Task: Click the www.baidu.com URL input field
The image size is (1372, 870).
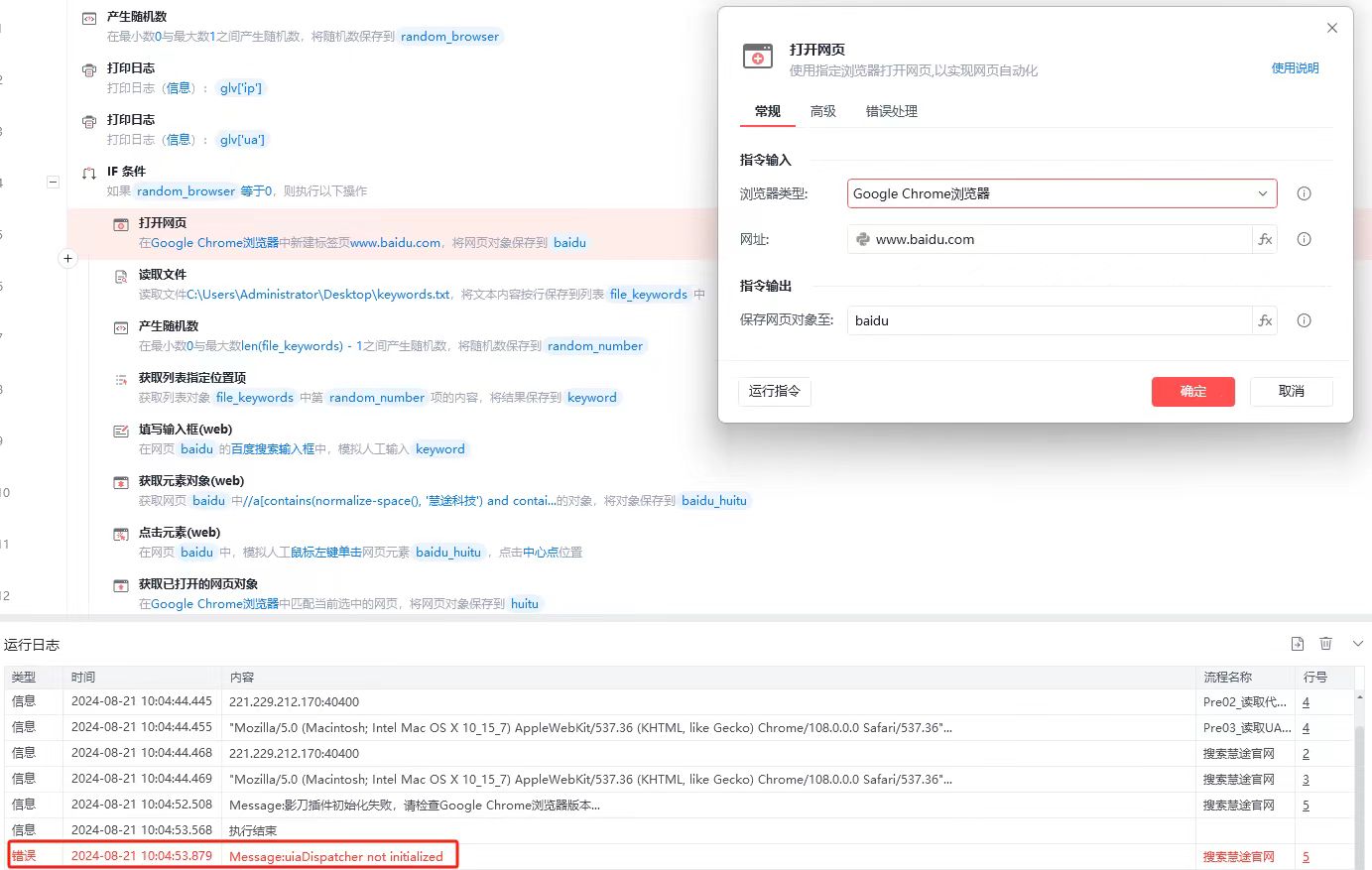Action: 1052,239
